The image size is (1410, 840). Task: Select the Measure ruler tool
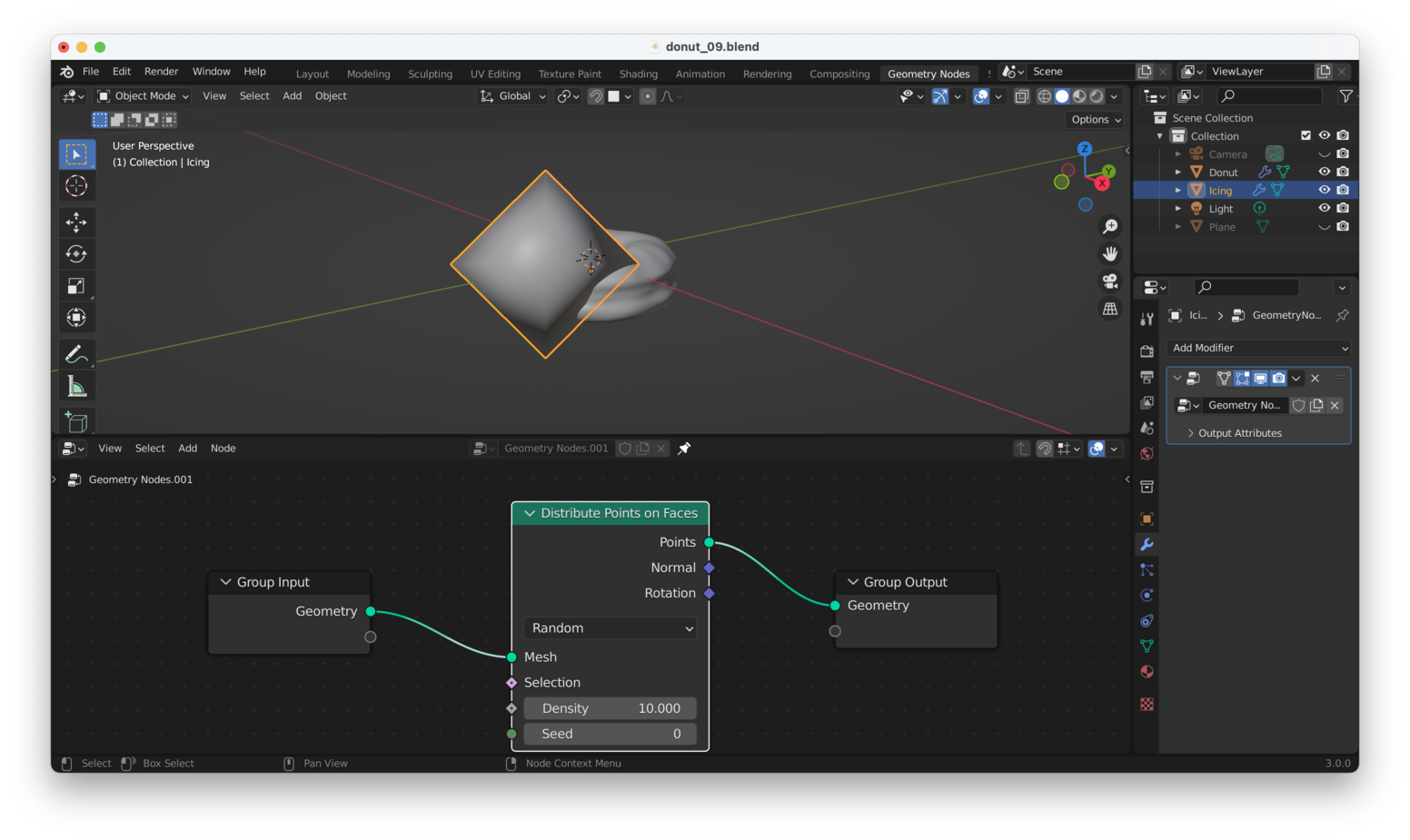[x=76, y=388]
